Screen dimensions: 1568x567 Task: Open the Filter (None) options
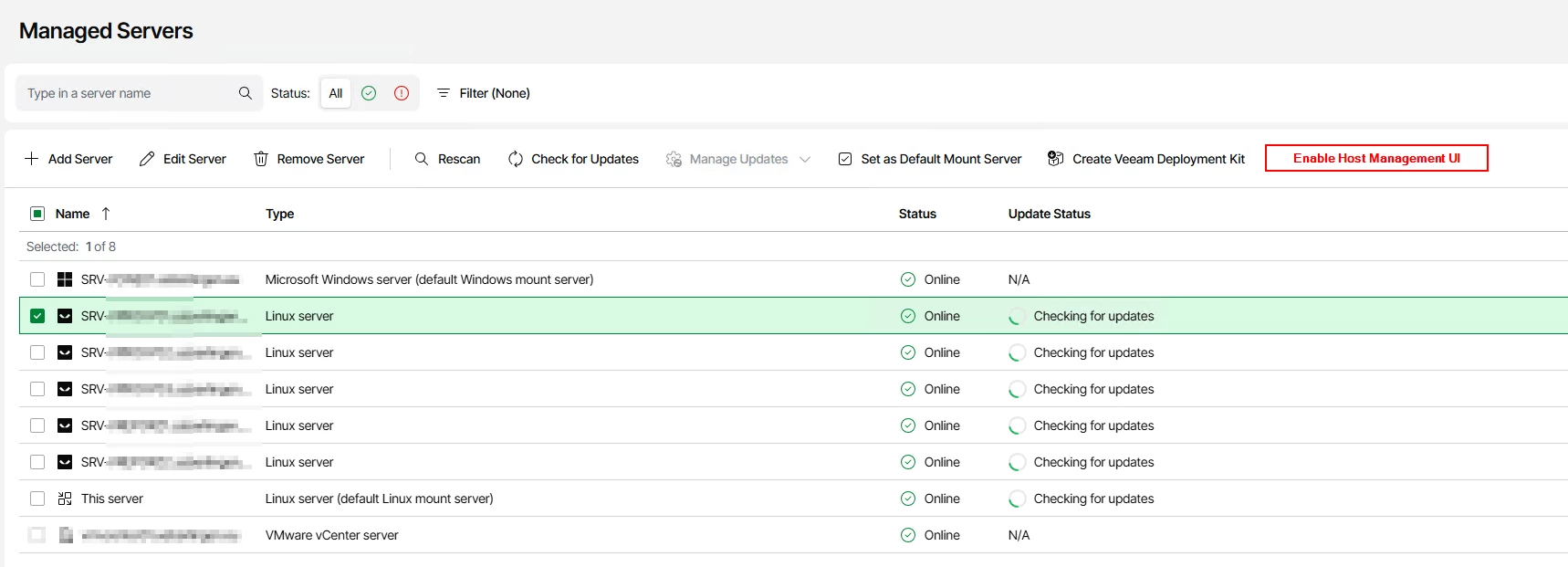pos(484,93)
